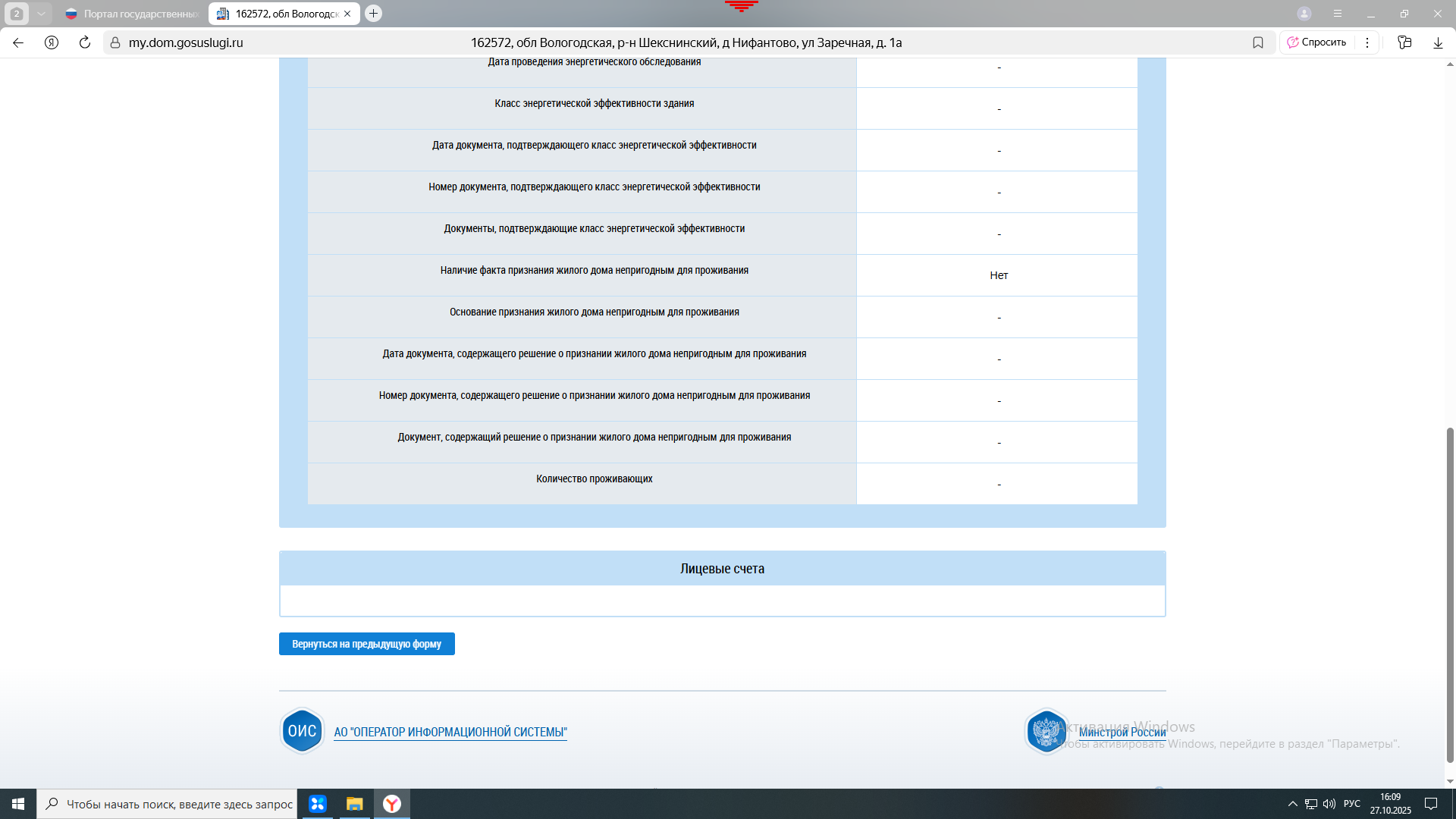This screenshot has height=819, width=1456.
Task: Click the Yandex home icon in toolbar
Action: click(x=52, y=42)
